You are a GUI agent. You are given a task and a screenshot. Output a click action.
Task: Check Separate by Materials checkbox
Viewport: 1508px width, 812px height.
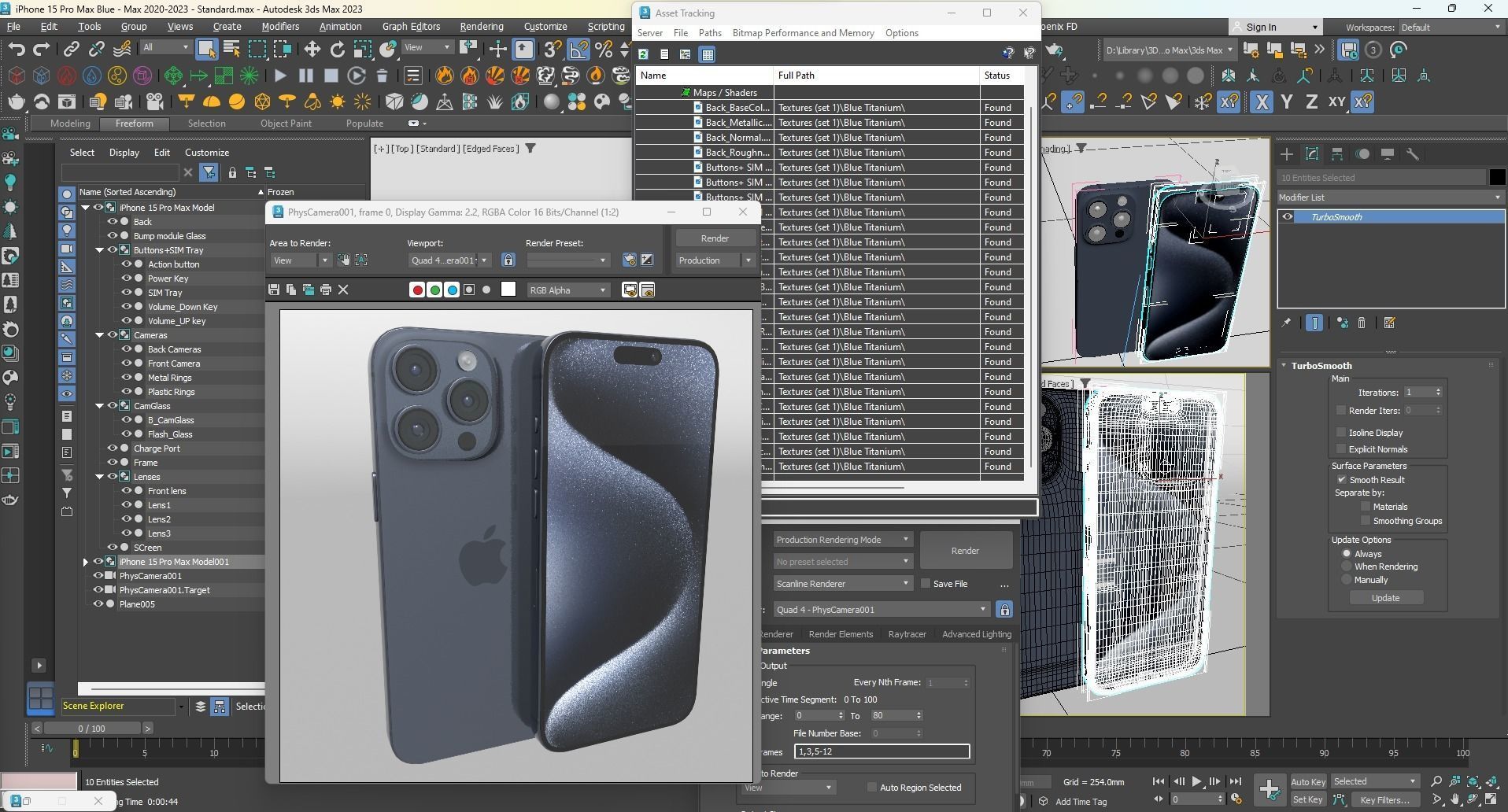[1366, 507]
